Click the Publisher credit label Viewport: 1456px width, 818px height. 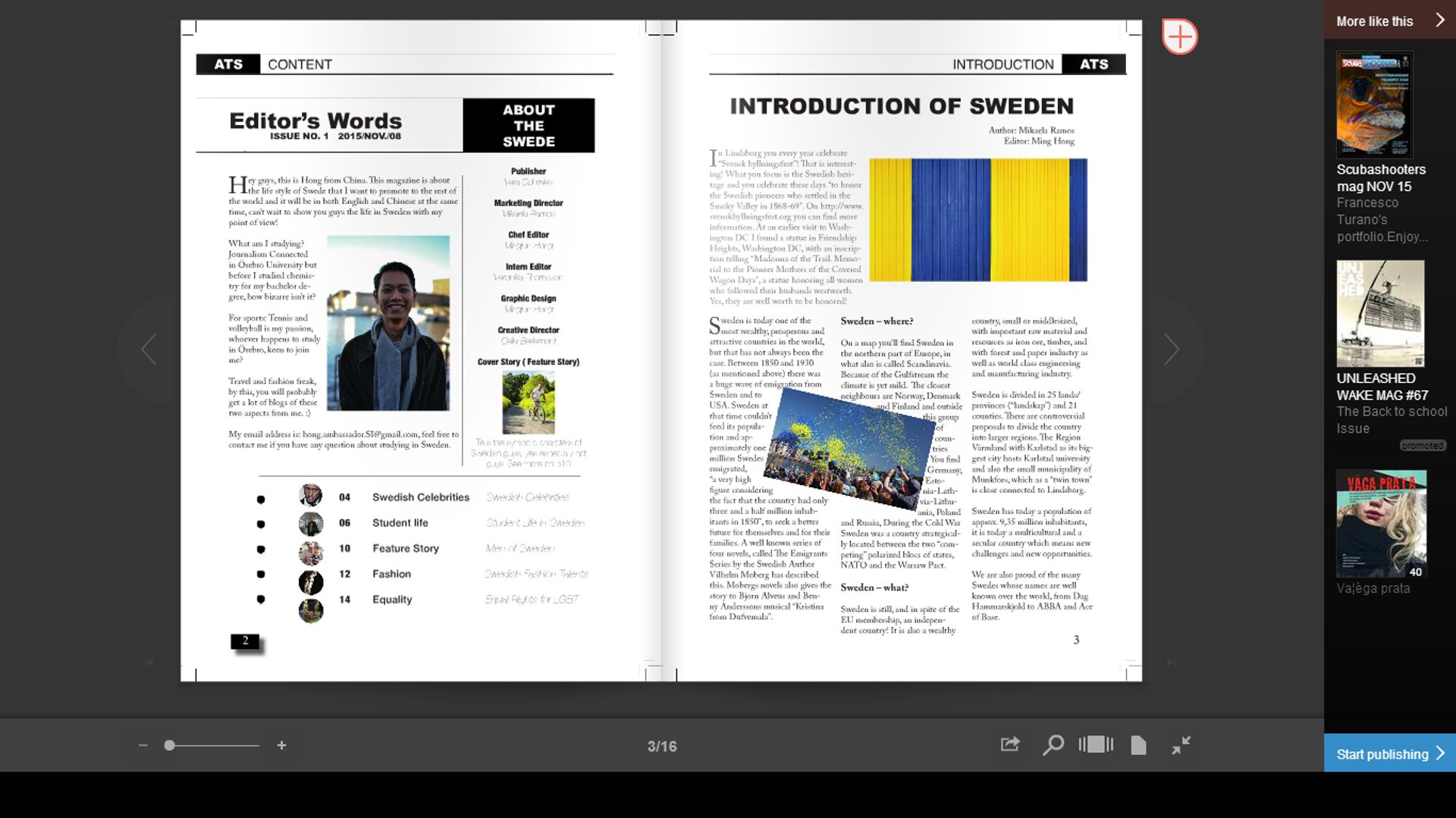(529, 171)
